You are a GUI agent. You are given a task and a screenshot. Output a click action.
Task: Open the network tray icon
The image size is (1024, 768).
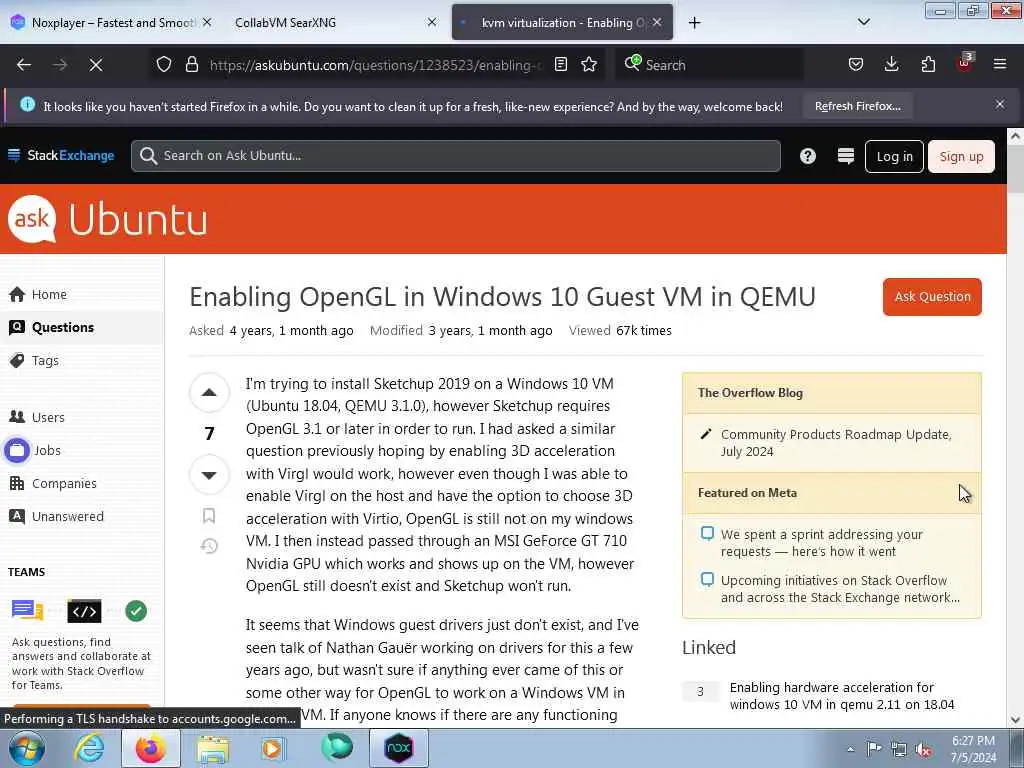(x=899, y=750)
